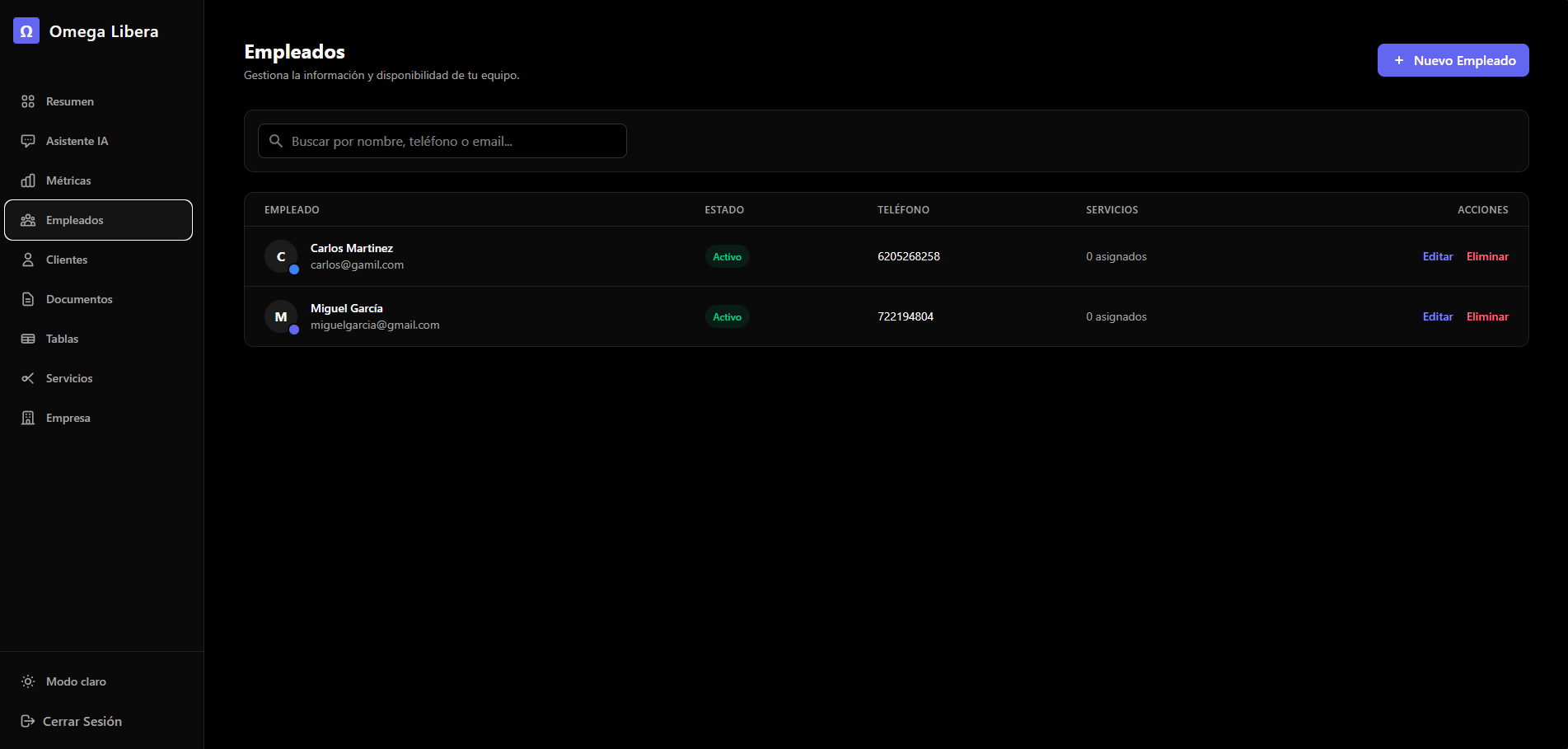
Task: Select the Empleados menu item
Action: pos(99,220)
